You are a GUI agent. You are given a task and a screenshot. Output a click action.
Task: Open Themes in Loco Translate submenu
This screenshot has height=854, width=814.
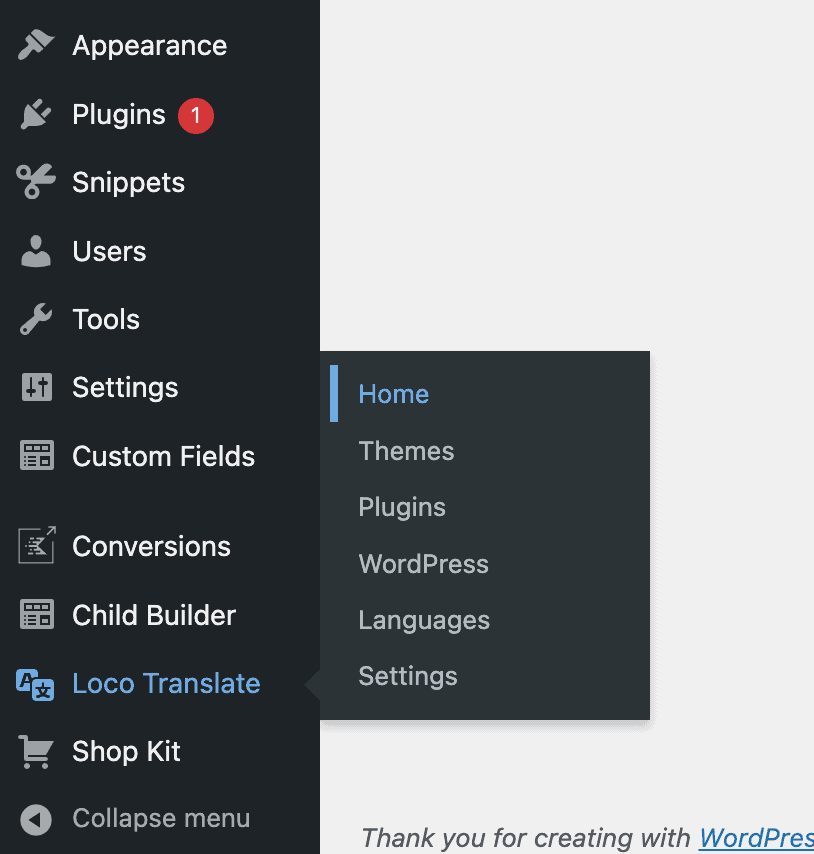[406, 451]
